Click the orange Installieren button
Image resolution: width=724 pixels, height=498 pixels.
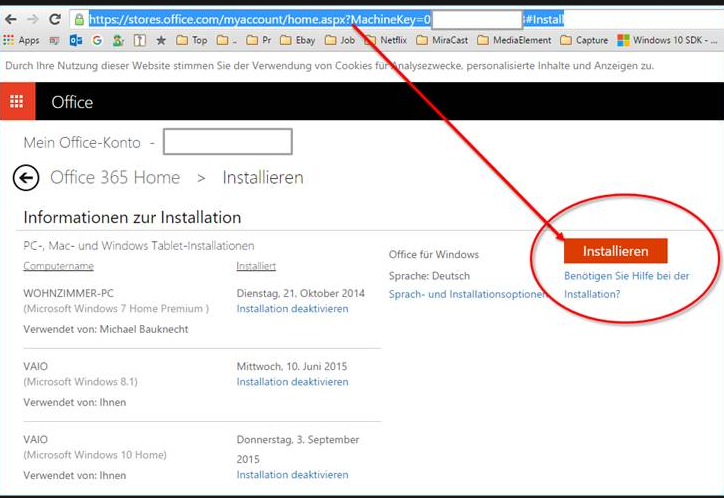tap(615, 251)
